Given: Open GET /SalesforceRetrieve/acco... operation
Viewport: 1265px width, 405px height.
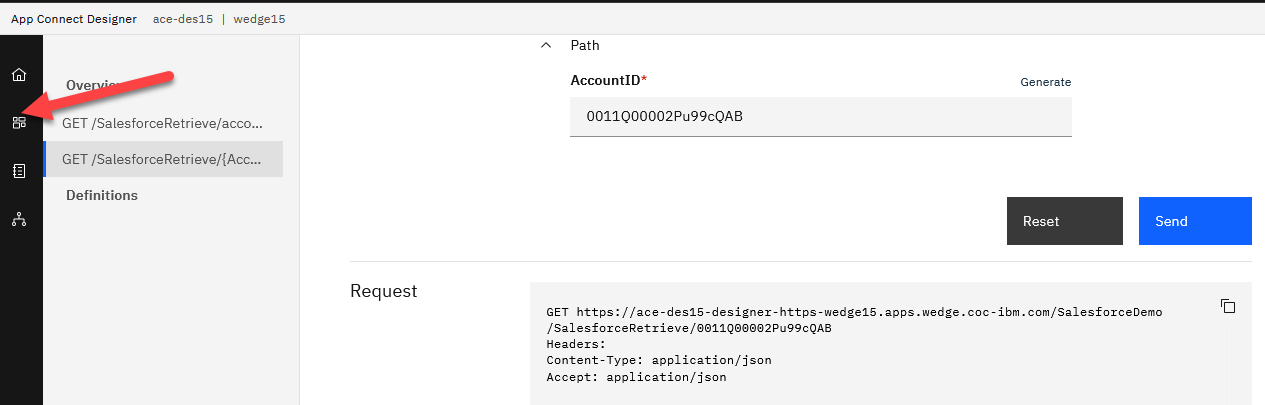Looking at the screenshot, I should pyautogui.click(x=162, y=123).
